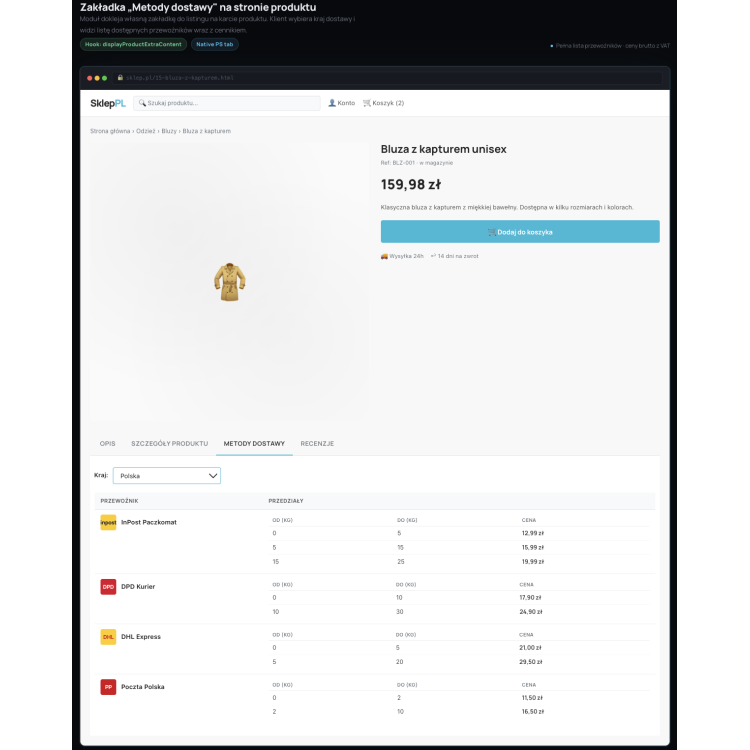Click the red browser window dot
750x750 pixels.
pos(89,78)
